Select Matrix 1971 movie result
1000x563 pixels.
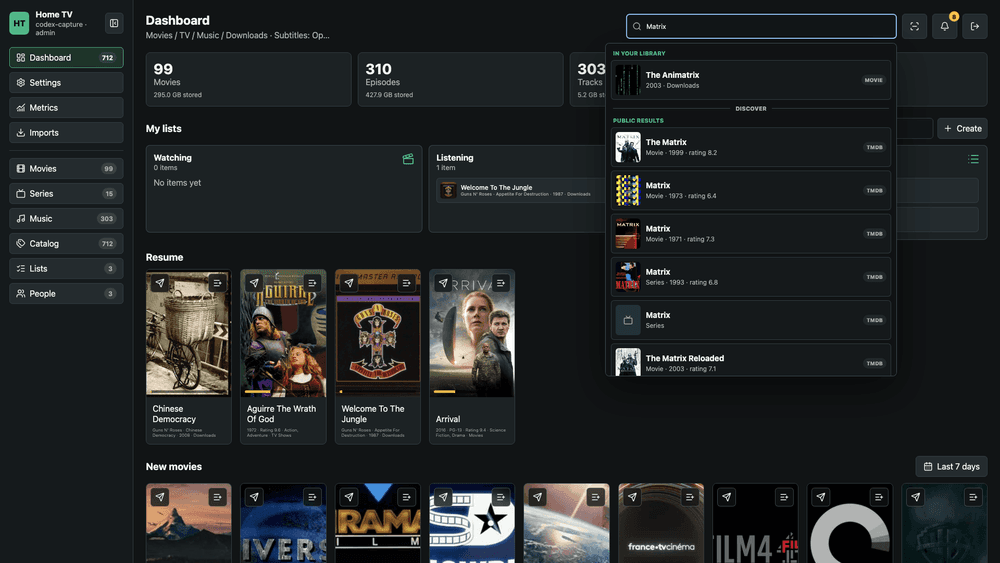click(x=751, y=233)
